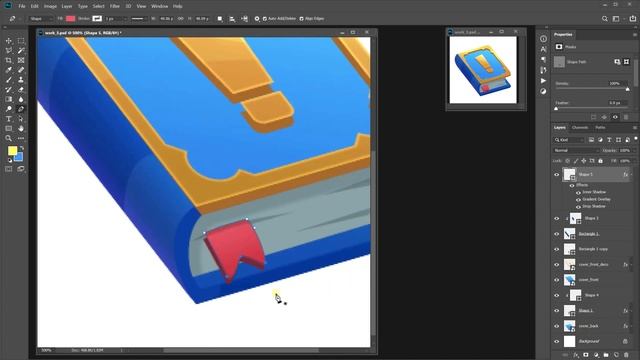The height and width of the screenshot is (360, 640).
Task: Click the foreground yellow color swatch
Action: [x=12, y=151]
